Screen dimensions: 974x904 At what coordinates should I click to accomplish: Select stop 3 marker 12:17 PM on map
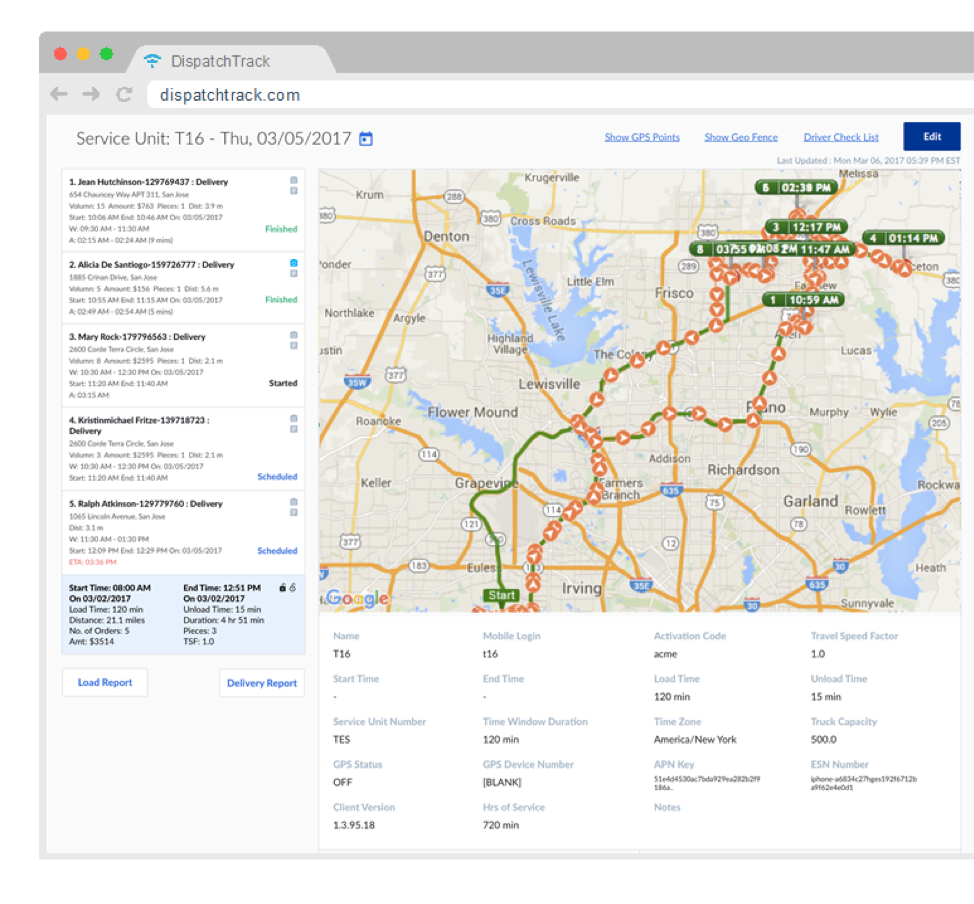tap(807, 227)
